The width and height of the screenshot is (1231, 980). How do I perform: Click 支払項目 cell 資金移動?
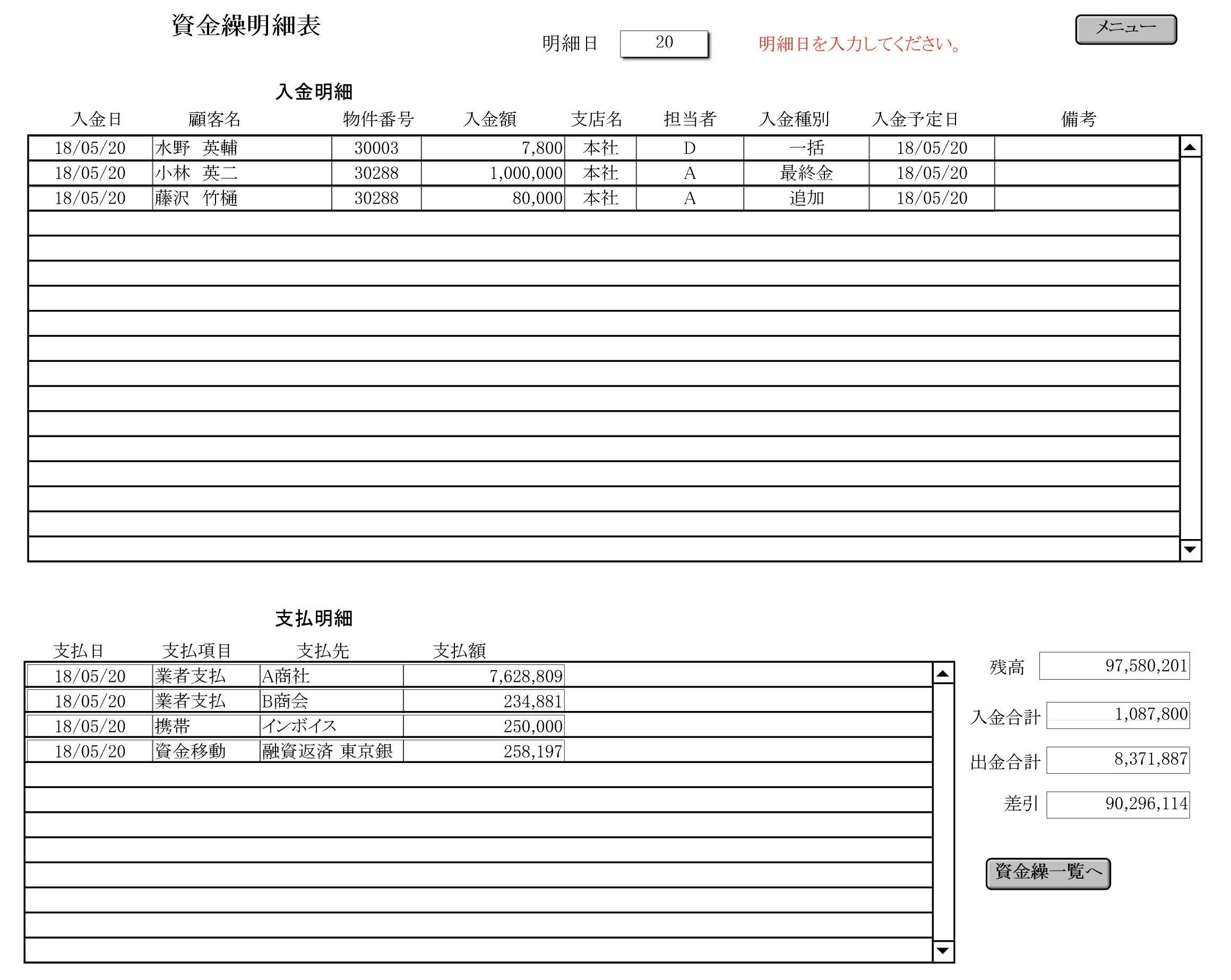206,752
